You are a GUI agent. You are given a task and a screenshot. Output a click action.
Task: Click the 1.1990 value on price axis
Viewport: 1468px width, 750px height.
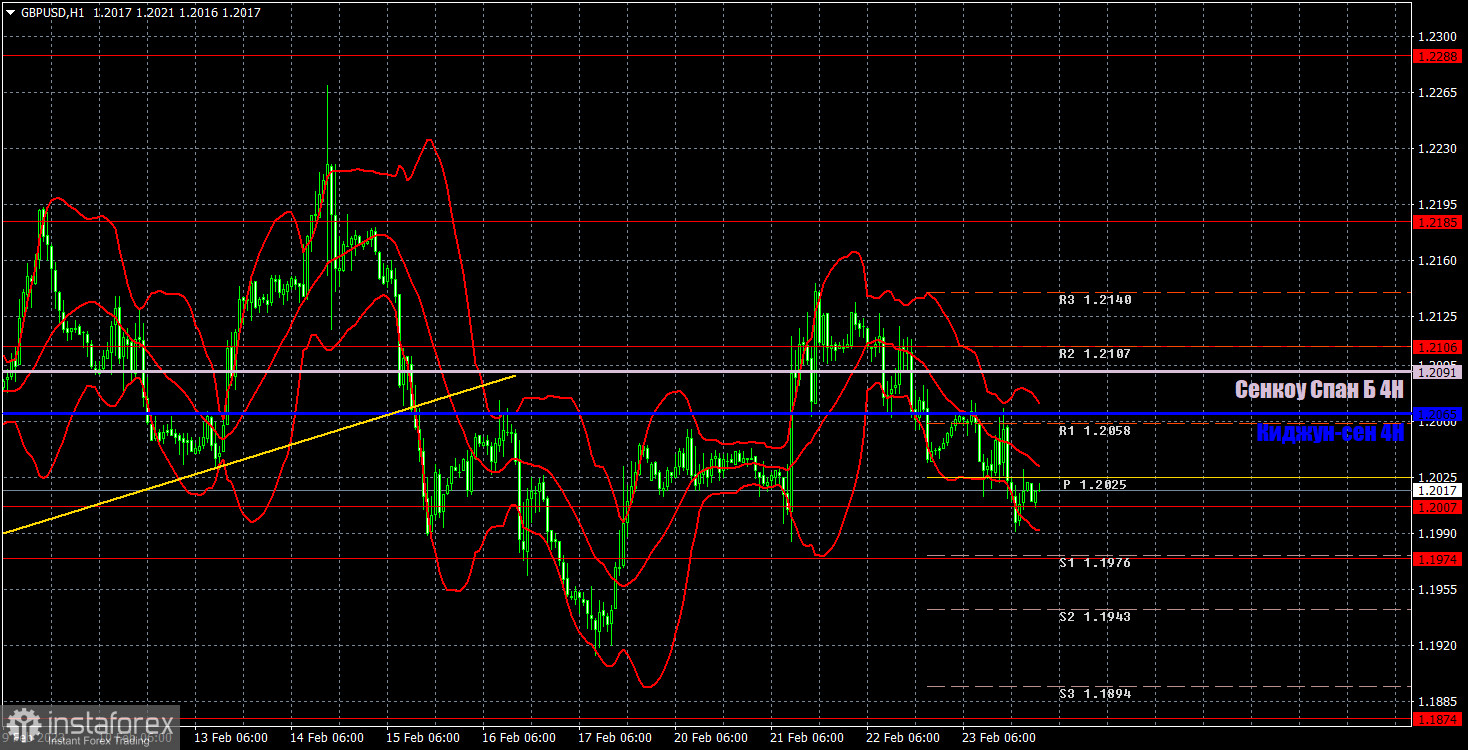point(1436,533)
